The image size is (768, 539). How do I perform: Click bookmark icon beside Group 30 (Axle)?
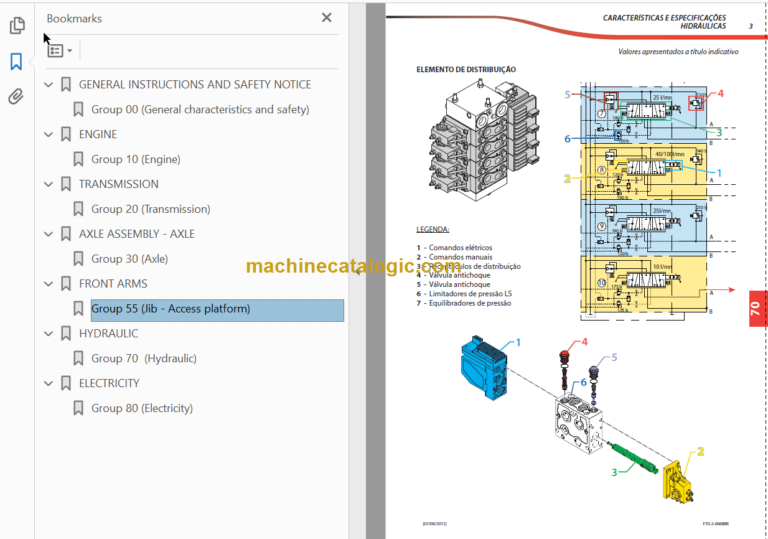[x=78, y=259]
